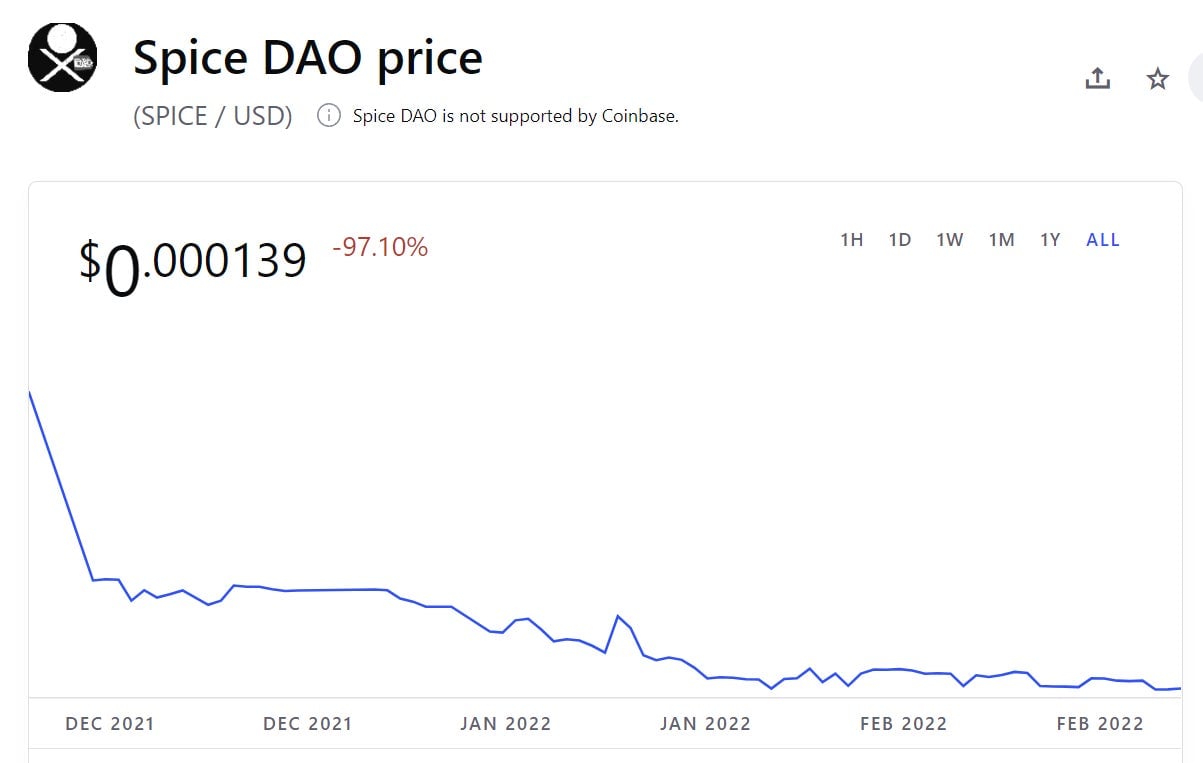Click the Spice DAO price heading
This screenshot has height=763, width=1203.
[x=306, y=57]
